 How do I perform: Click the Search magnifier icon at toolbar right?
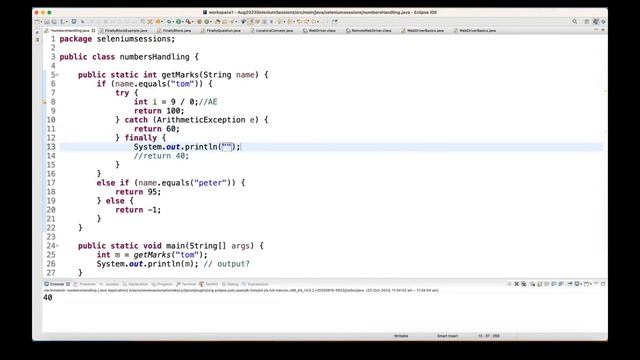pos(575,22)
